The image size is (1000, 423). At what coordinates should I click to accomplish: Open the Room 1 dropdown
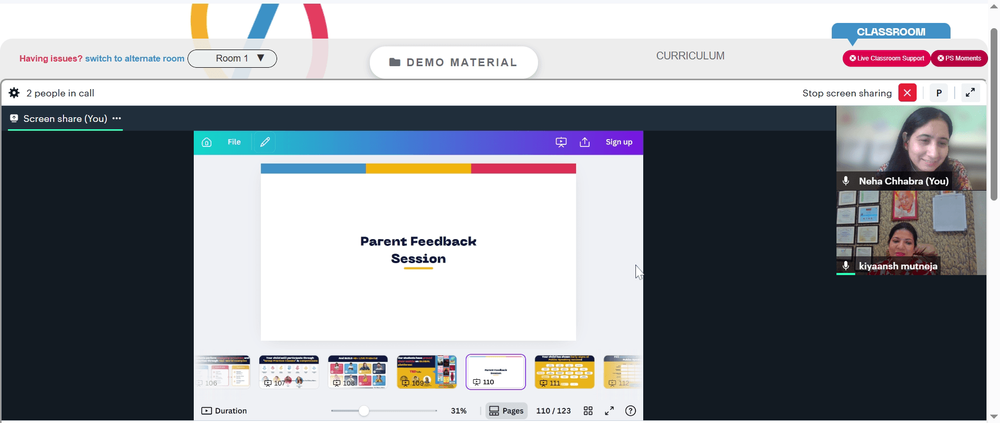coord(232,59)
